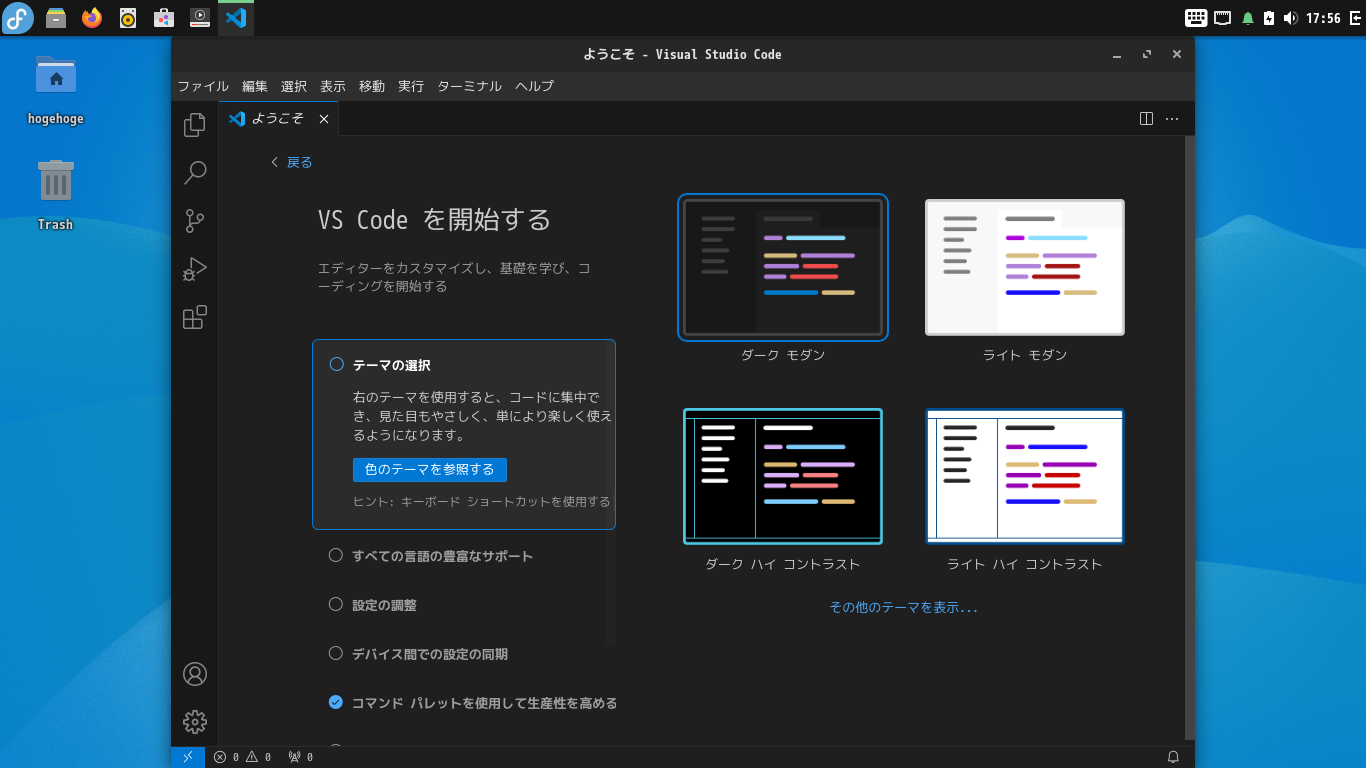The image size is (1366, 768).
Task: Open the ヘルプ menu
Action: click(534, 86)
